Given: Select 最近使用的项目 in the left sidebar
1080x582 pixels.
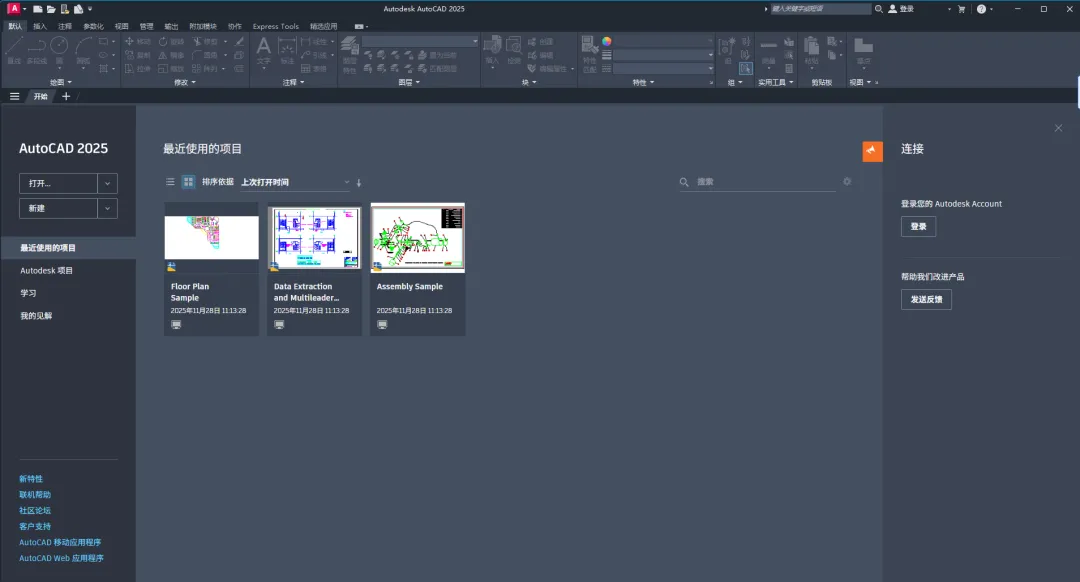Looking at the screenshot, I should [68, 248].
